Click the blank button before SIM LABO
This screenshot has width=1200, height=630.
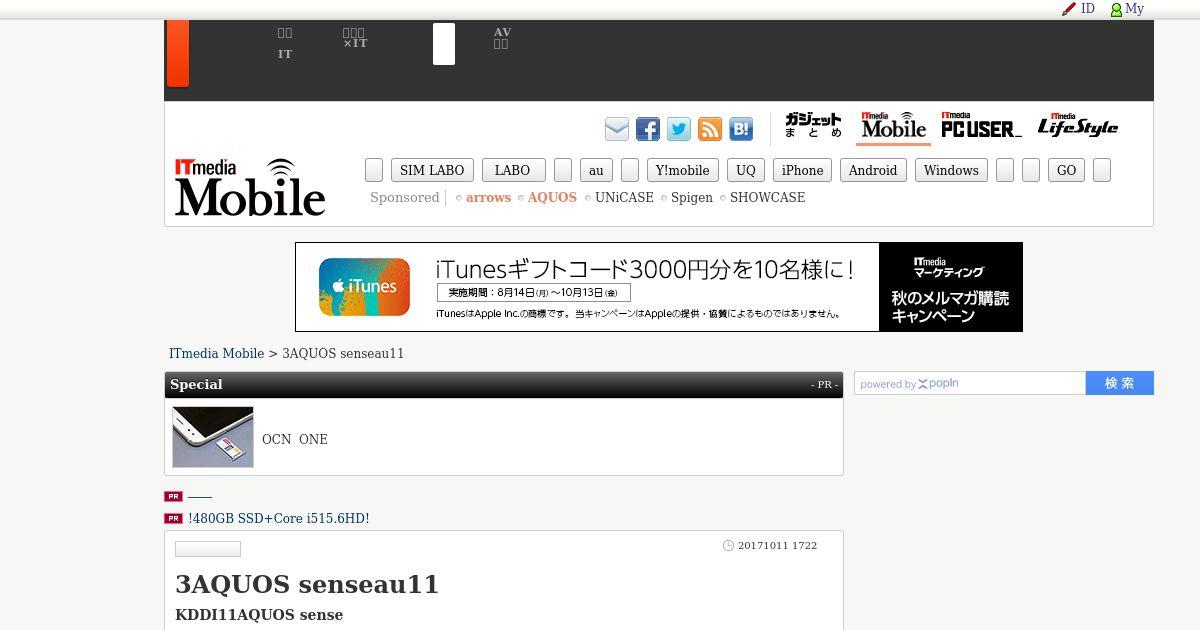(374, 170)
